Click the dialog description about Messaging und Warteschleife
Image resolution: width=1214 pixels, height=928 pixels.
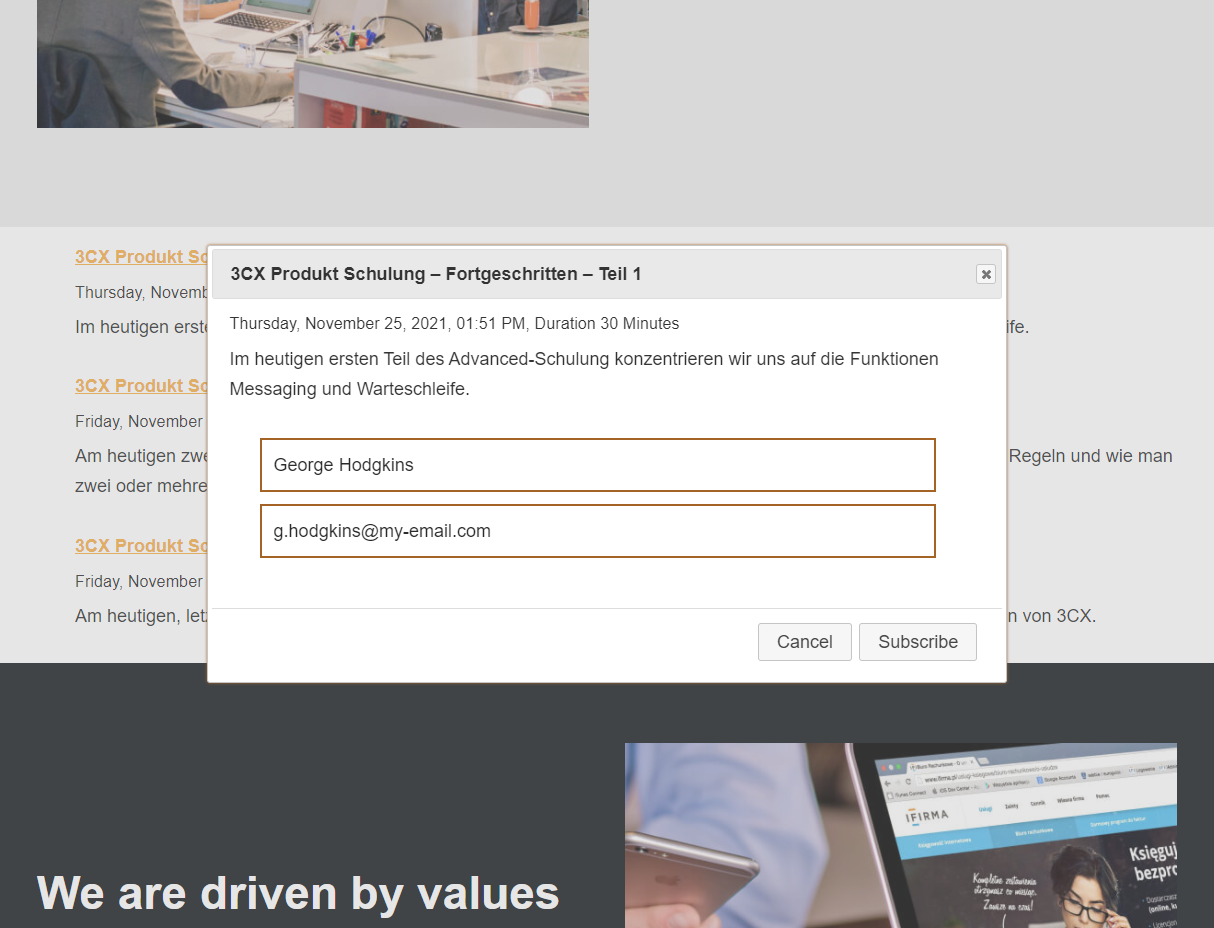584,374
